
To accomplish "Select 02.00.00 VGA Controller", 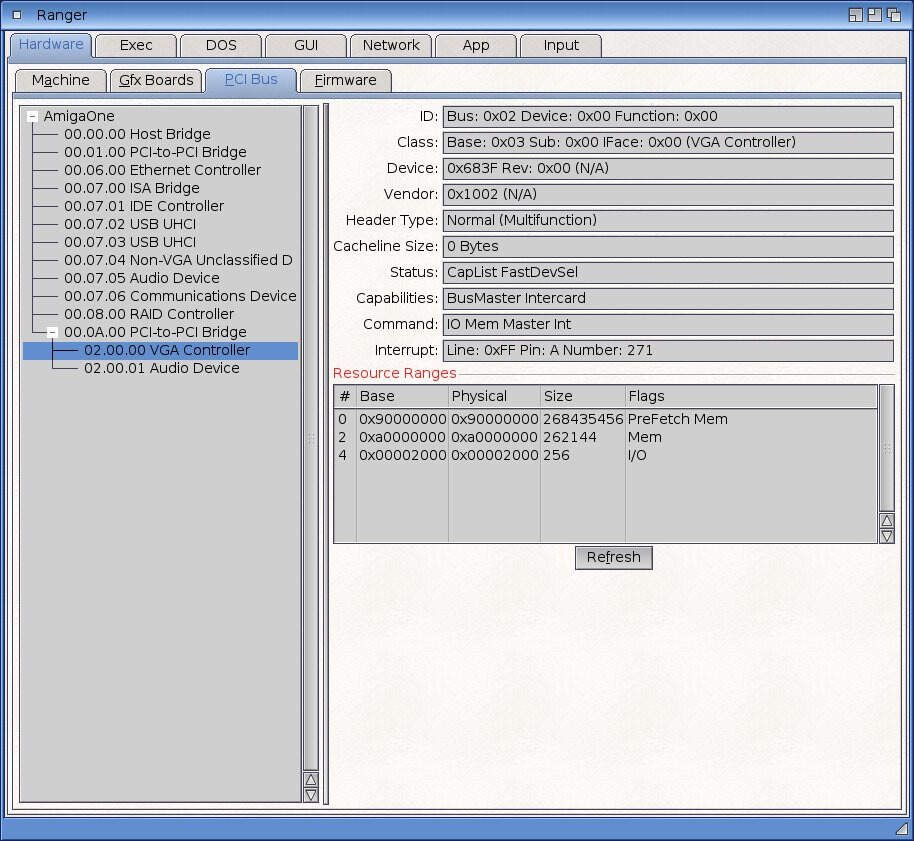I will point(160,350).
